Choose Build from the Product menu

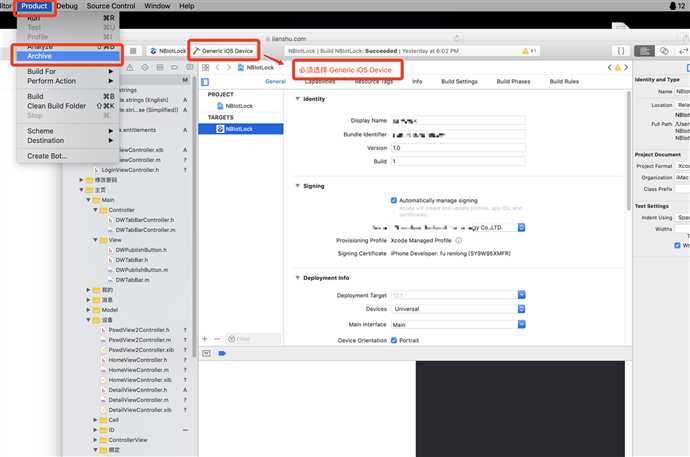[67, 96]
